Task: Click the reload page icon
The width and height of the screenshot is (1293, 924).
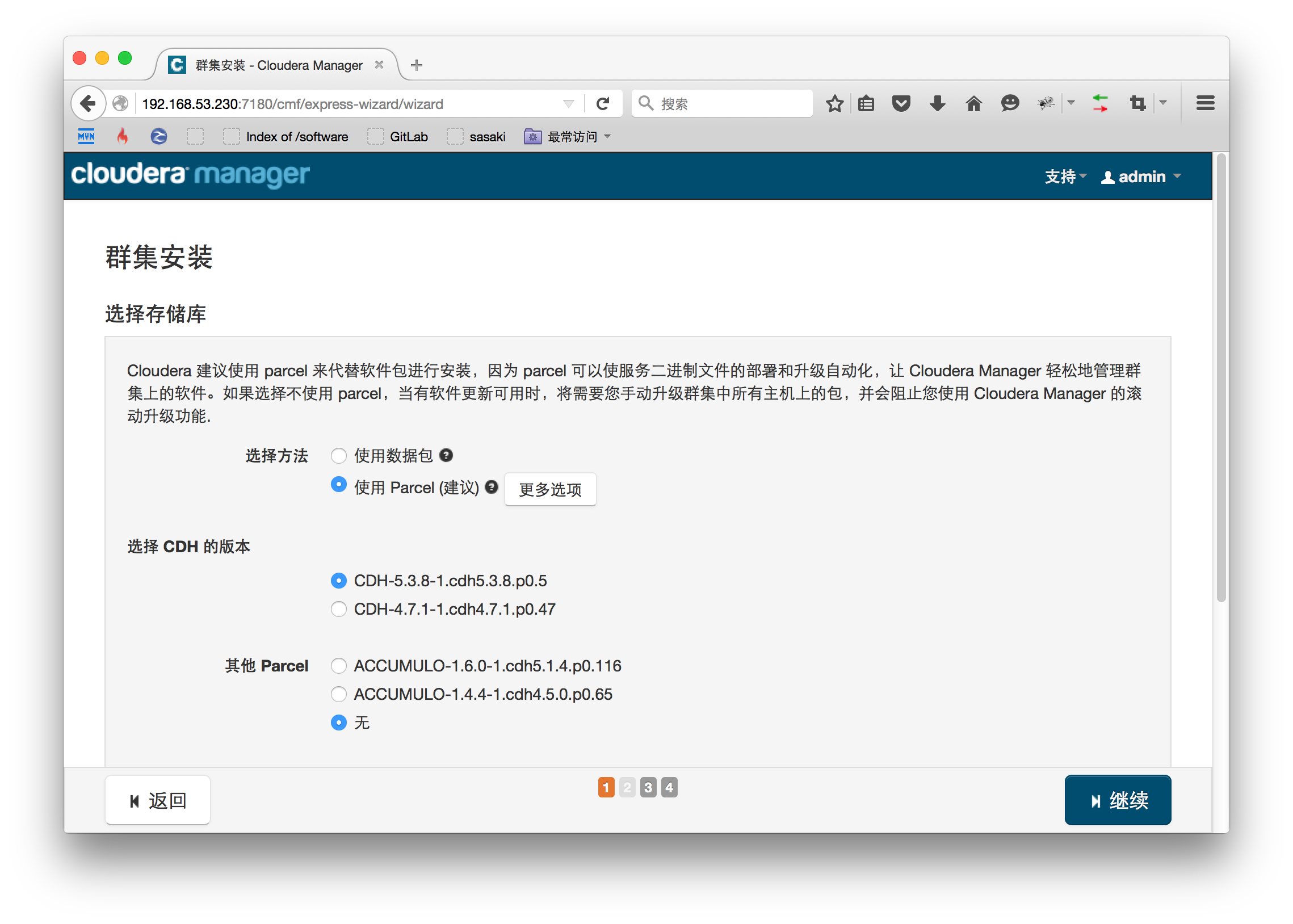Action: (x=602, y=103)
